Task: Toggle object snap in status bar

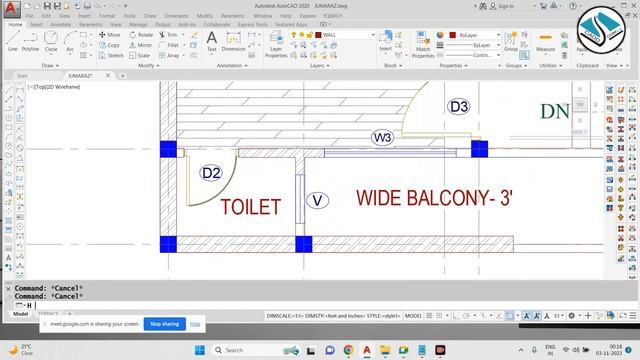Action: coord(510,316)
